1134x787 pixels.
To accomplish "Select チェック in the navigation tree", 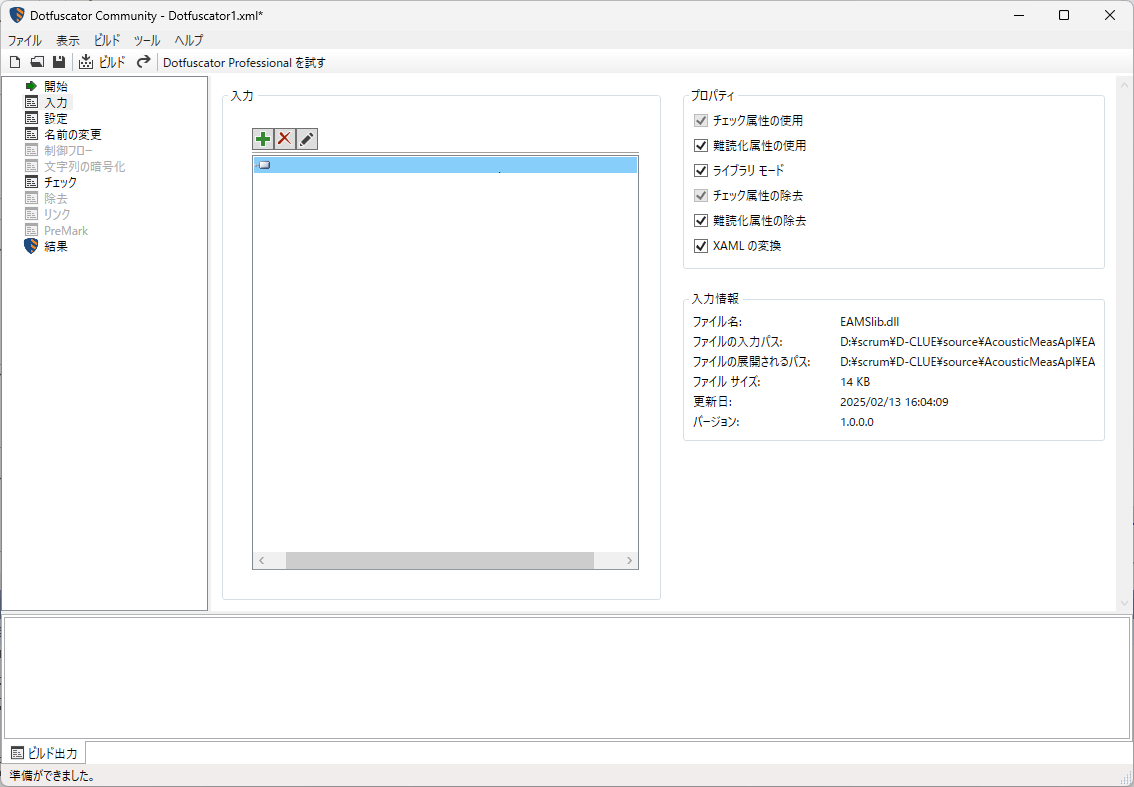I will coord(60,182).
